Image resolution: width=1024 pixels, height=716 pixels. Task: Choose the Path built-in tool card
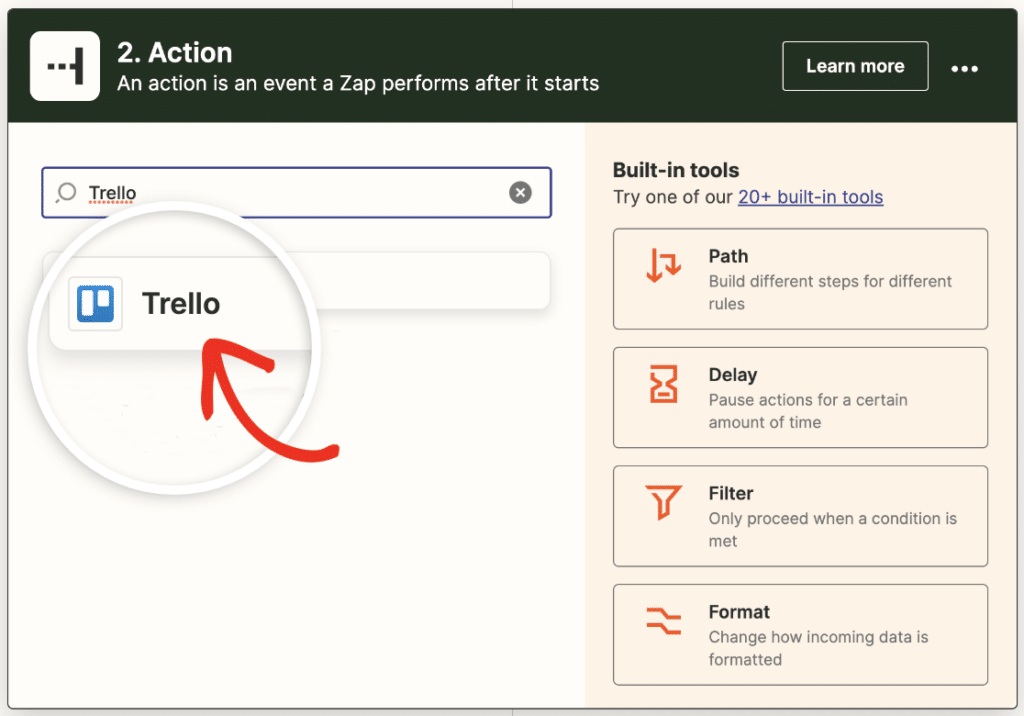[x=800, y=279]
